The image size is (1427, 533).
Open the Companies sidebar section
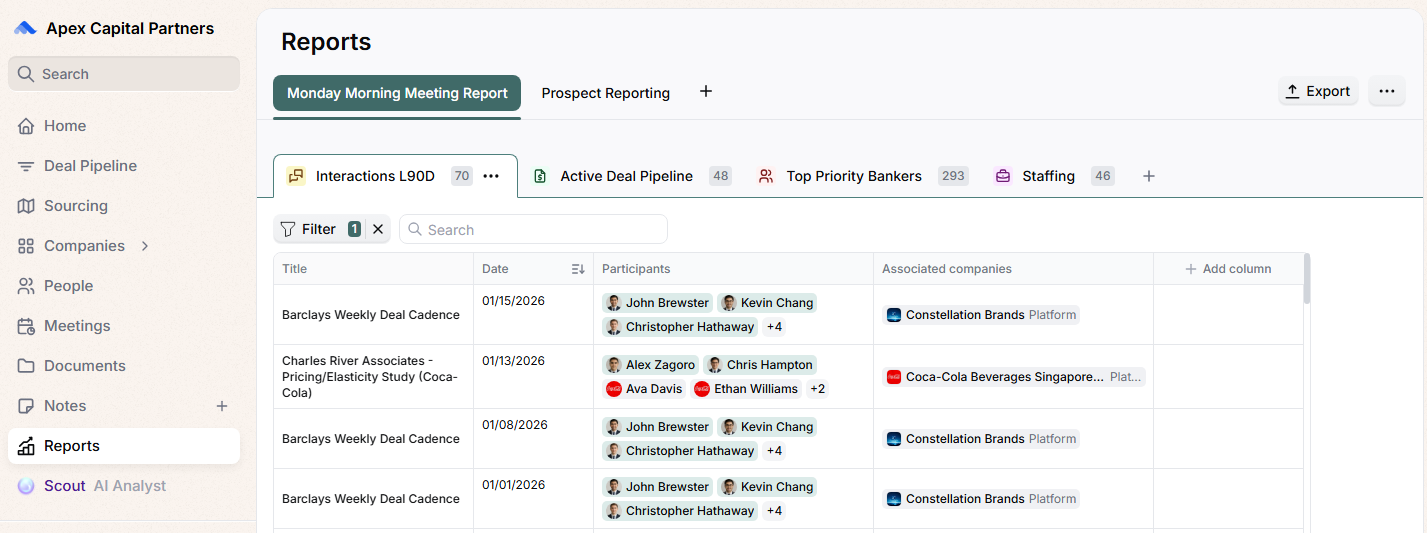(124, 246)
